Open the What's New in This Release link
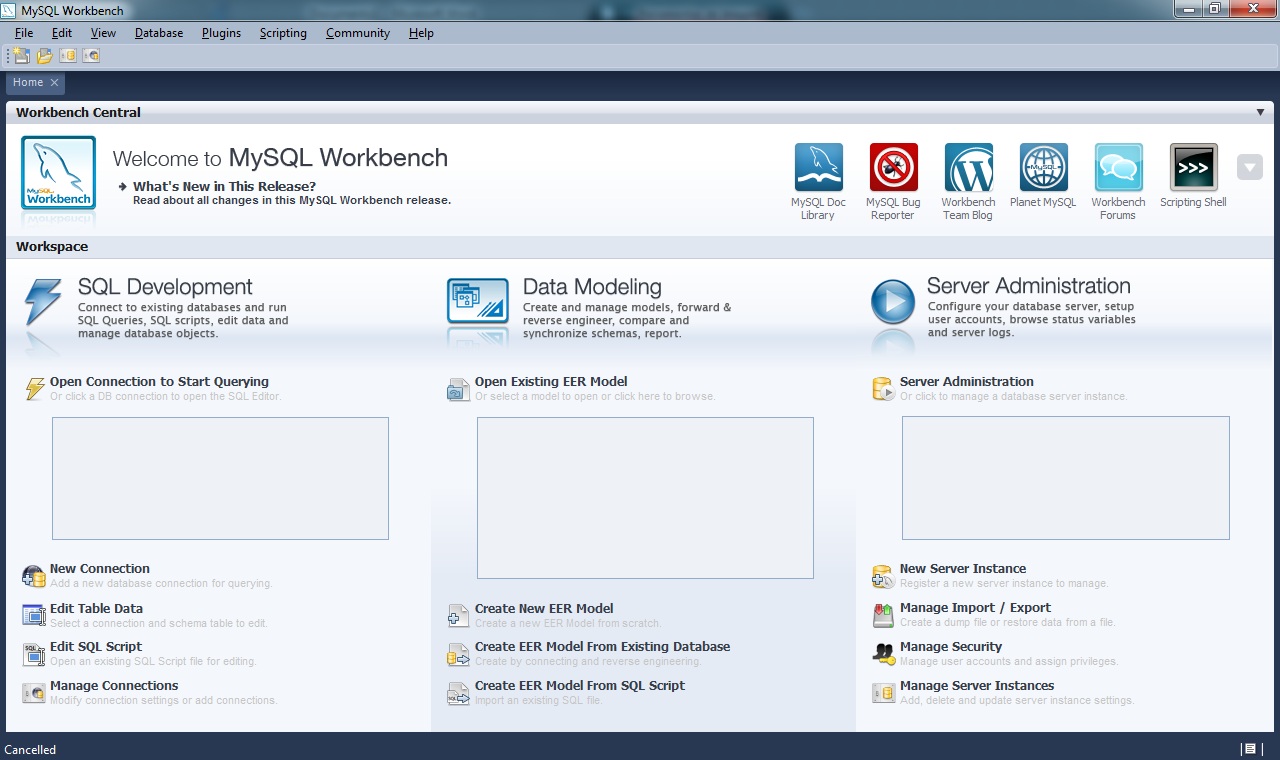Viewport: 1280px width, 760px height. pos(224,186)
